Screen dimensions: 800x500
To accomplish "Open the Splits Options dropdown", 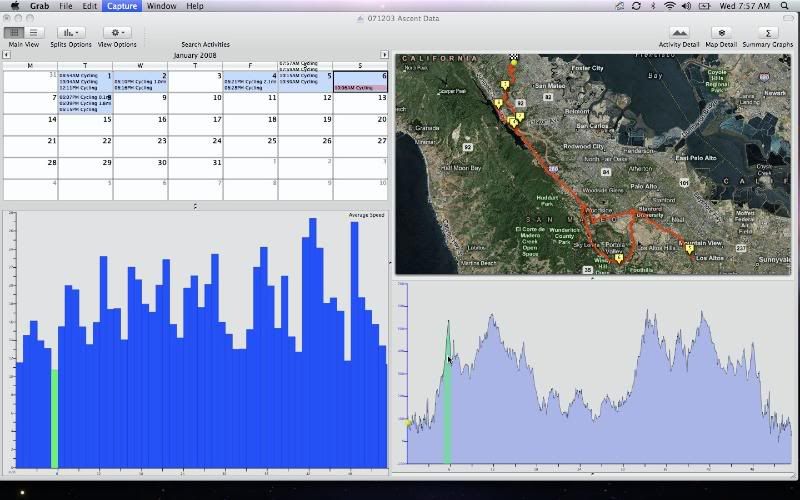I will click(x=70, y=33).
